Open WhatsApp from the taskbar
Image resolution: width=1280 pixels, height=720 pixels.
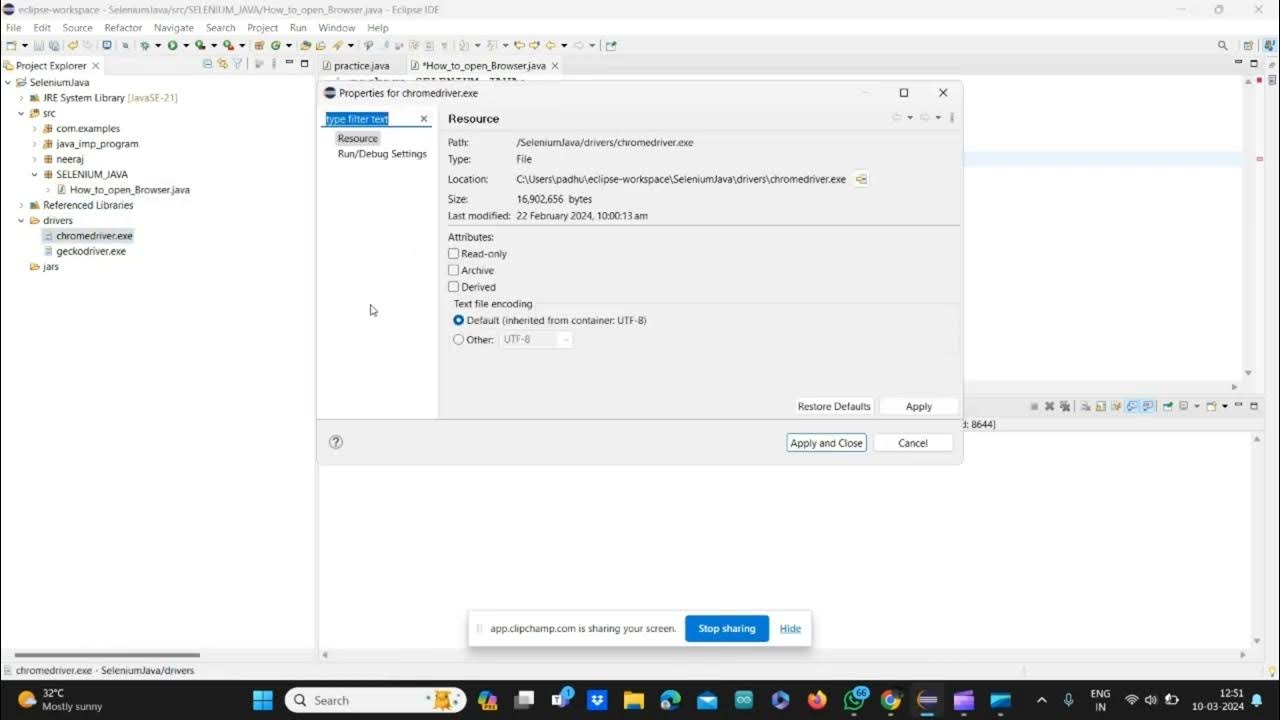(854, 700)
